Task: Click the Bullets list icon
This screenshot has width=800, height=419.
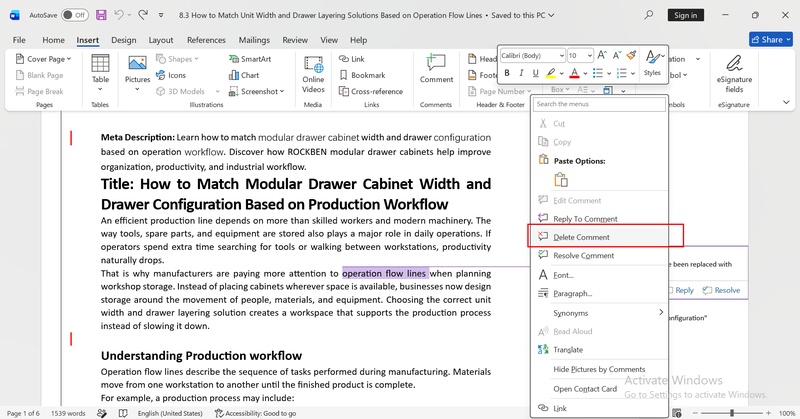Action: tap(597, 73)
